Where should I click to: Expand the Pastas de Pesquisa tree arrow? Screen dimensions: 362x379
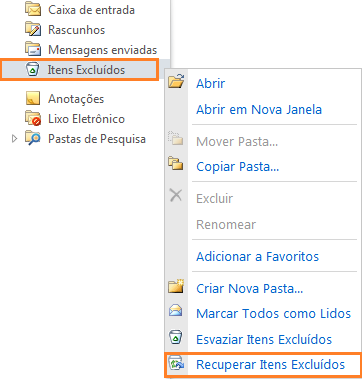[14, 139]
